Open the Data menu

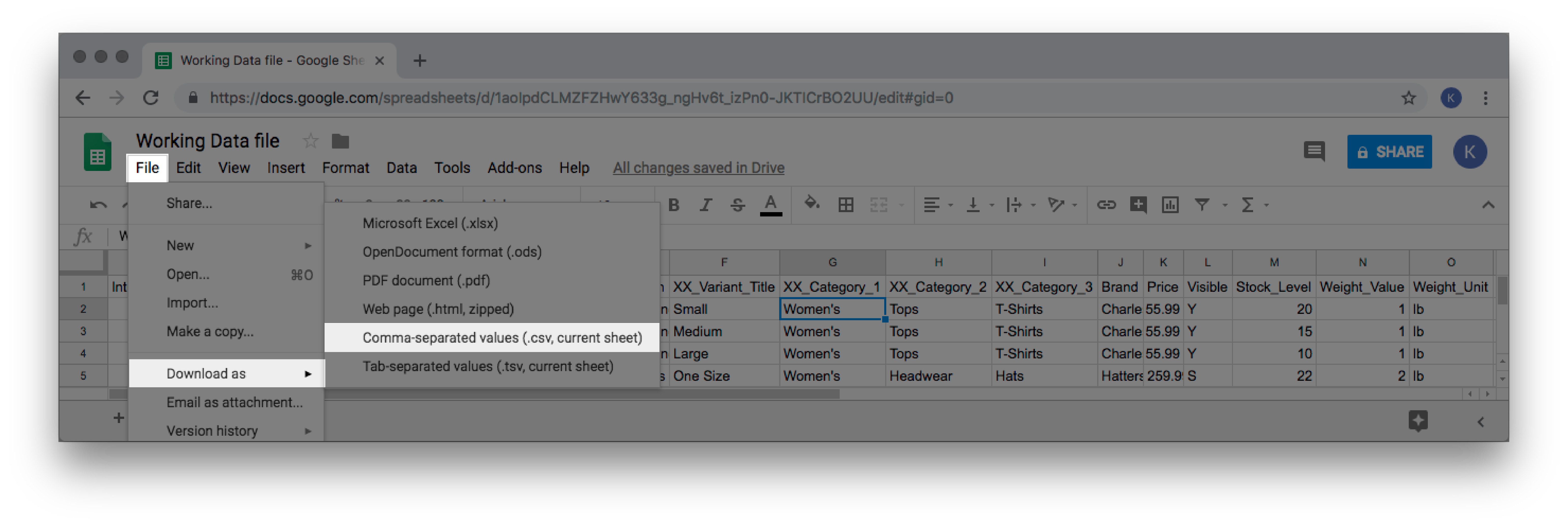click(x=402, y=168)
